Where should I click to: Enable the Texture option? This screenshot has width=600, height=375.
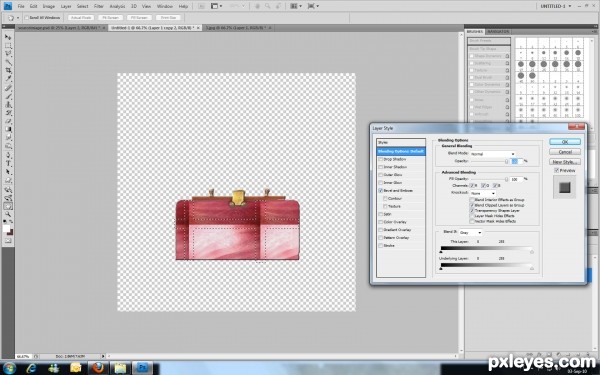385,206
